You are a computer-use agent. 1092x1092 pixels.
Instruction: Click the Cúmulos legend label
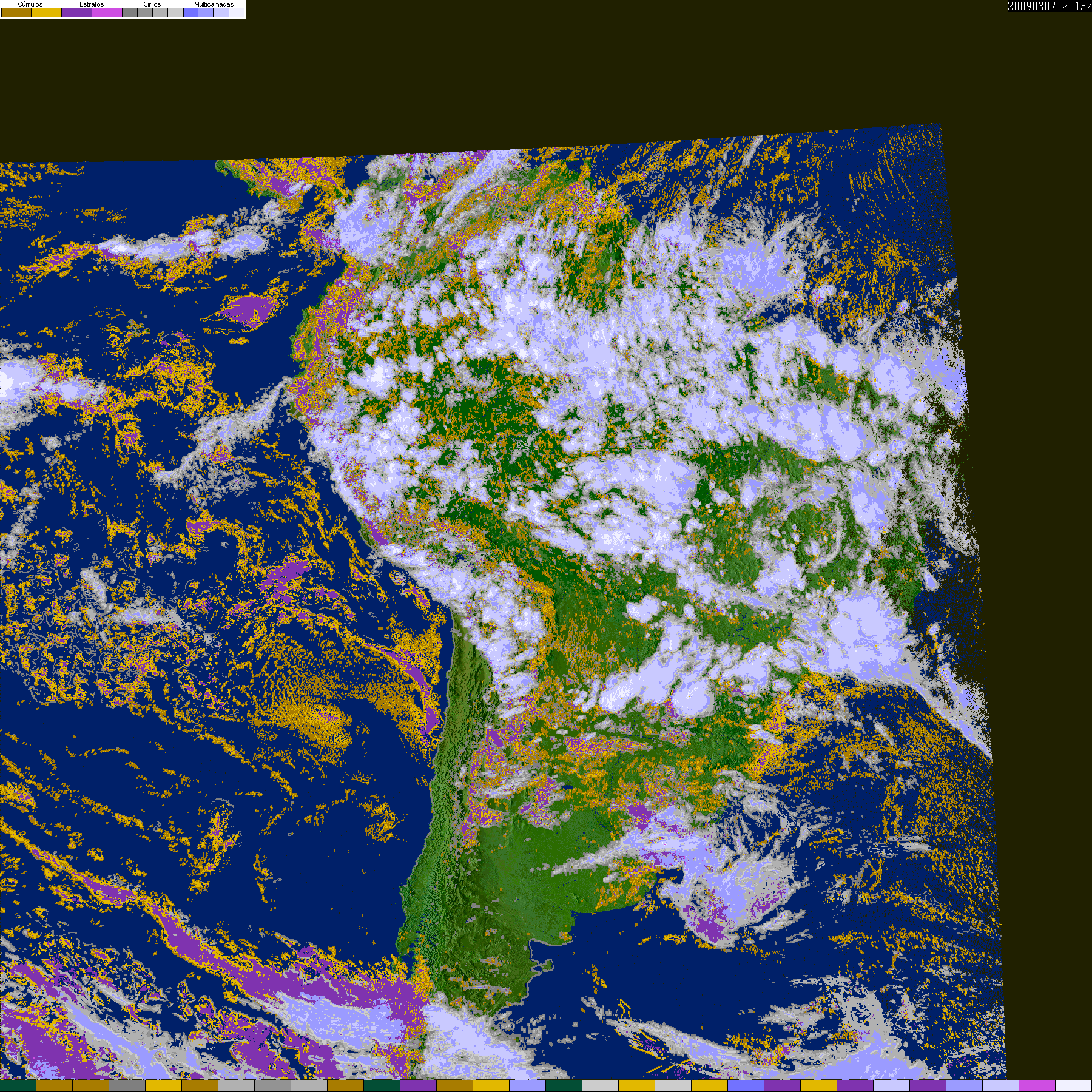[x=30, y=4]
